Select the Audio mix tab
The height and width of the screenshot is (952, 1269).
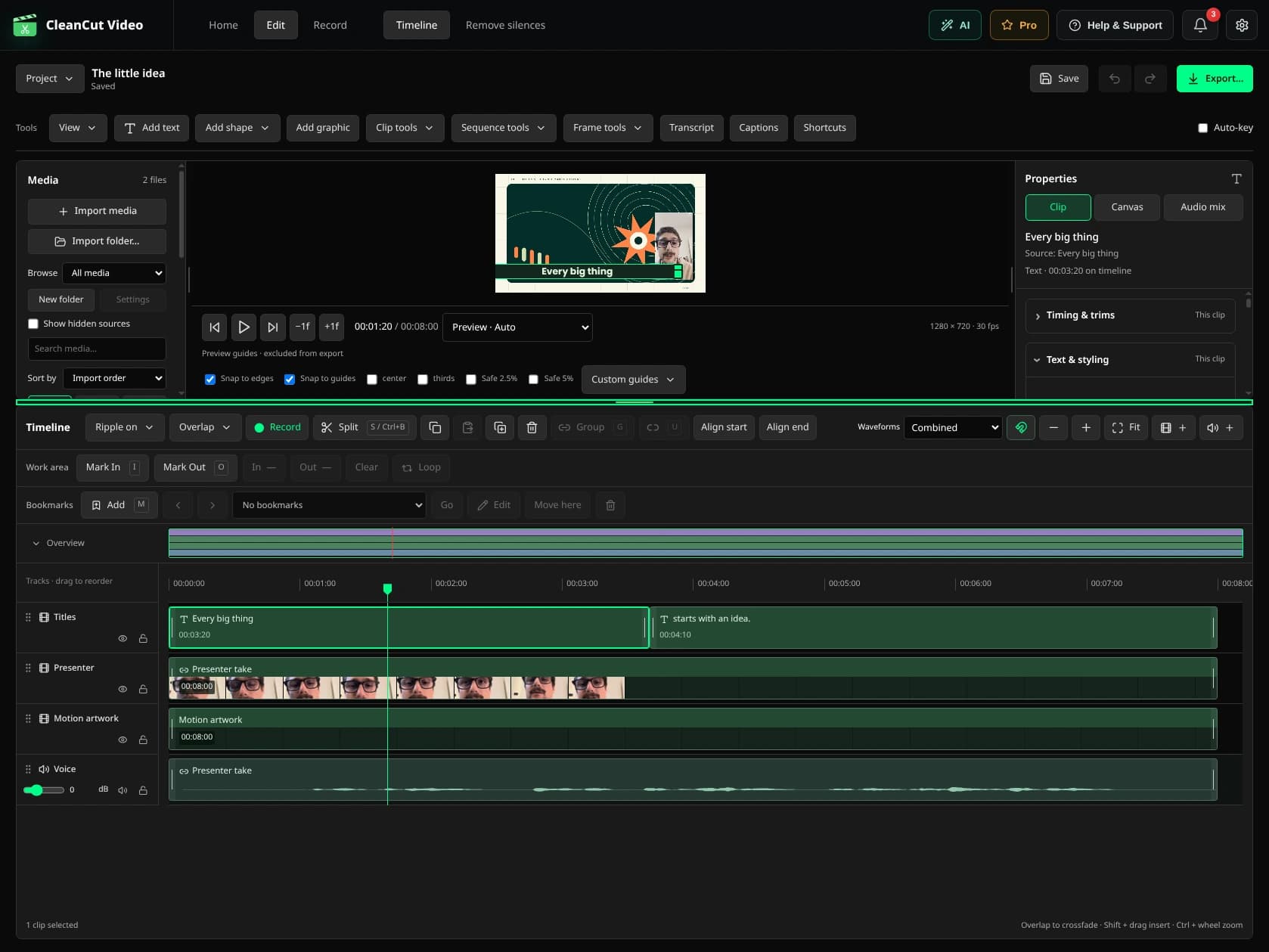[x=1202, y=207]
